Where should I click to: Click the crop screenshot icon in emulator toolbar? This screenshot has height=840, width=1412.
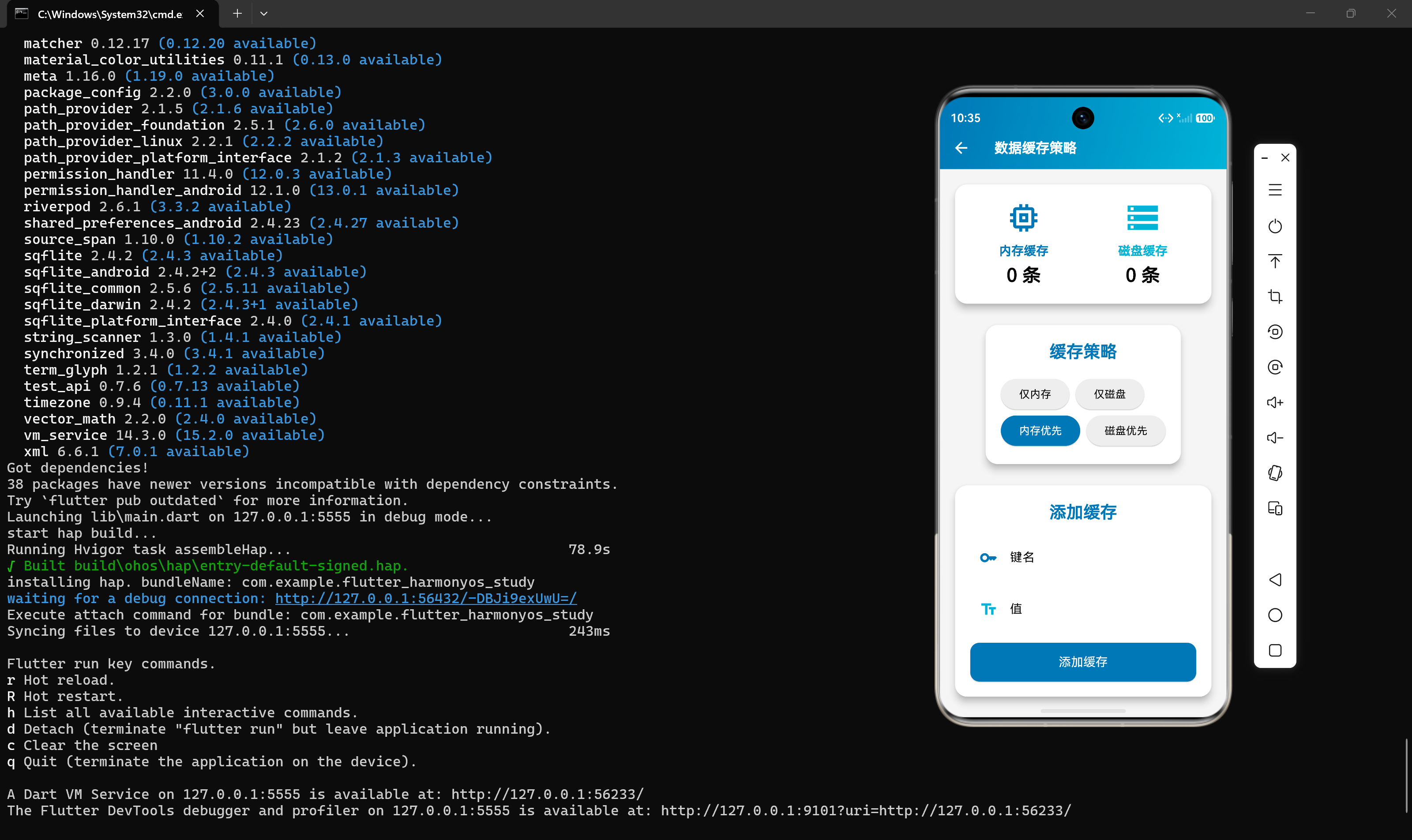pyautogui.click(x=1275, y=296)
